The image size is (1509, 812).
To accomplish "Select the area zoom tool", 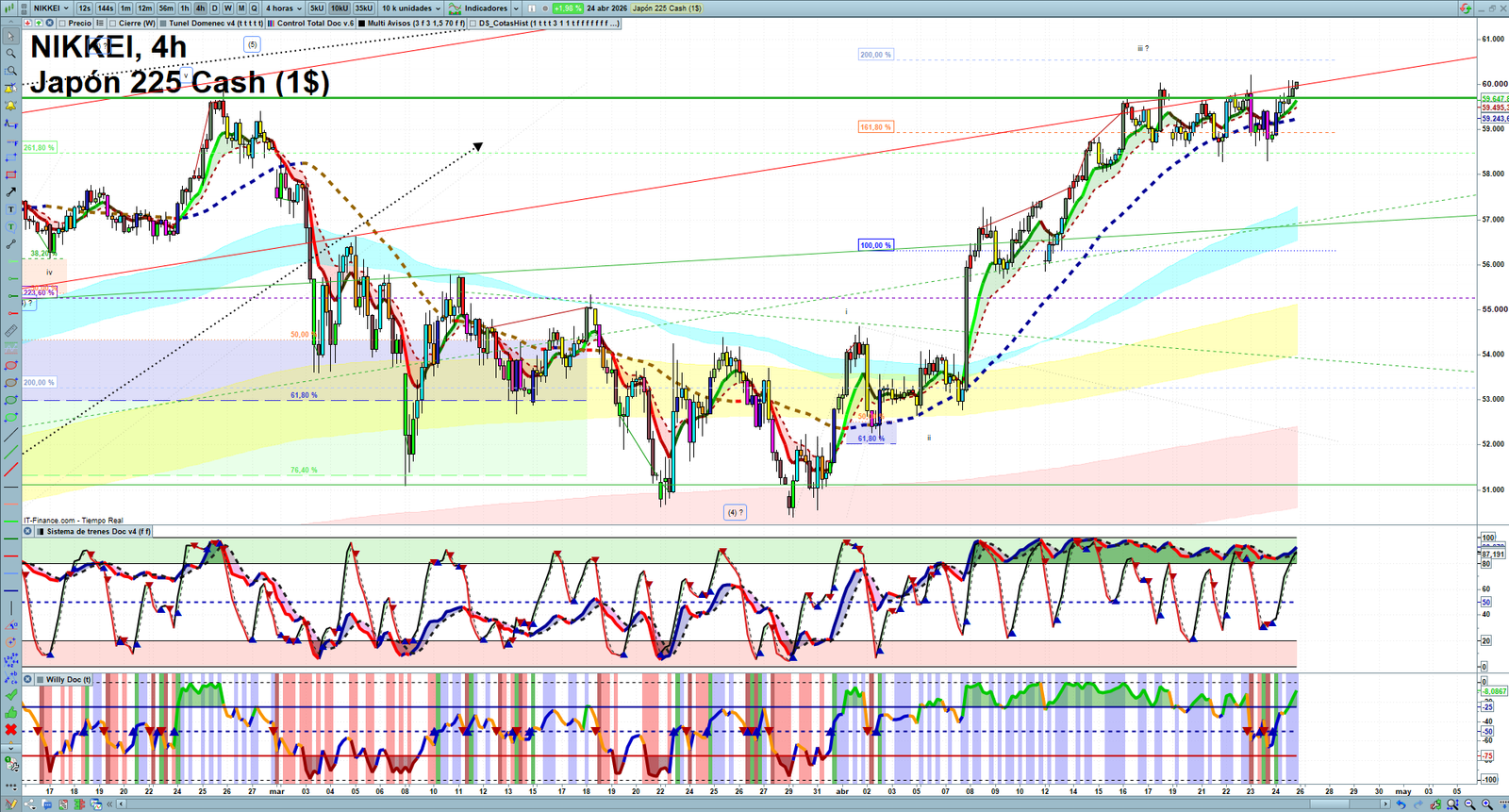I will (10, 71).
